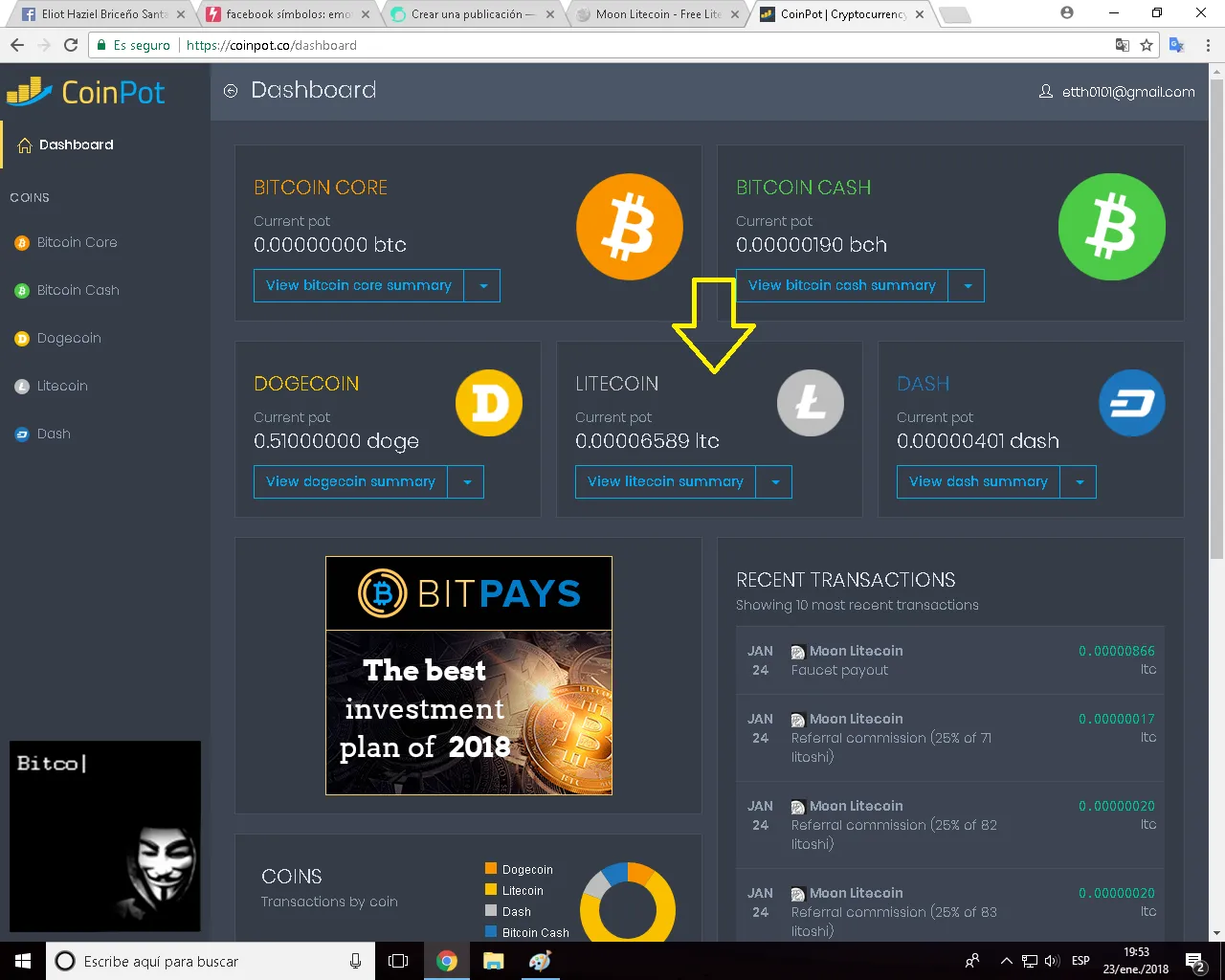Click the Litecoin sidebar coin icon

pos(22,387)
